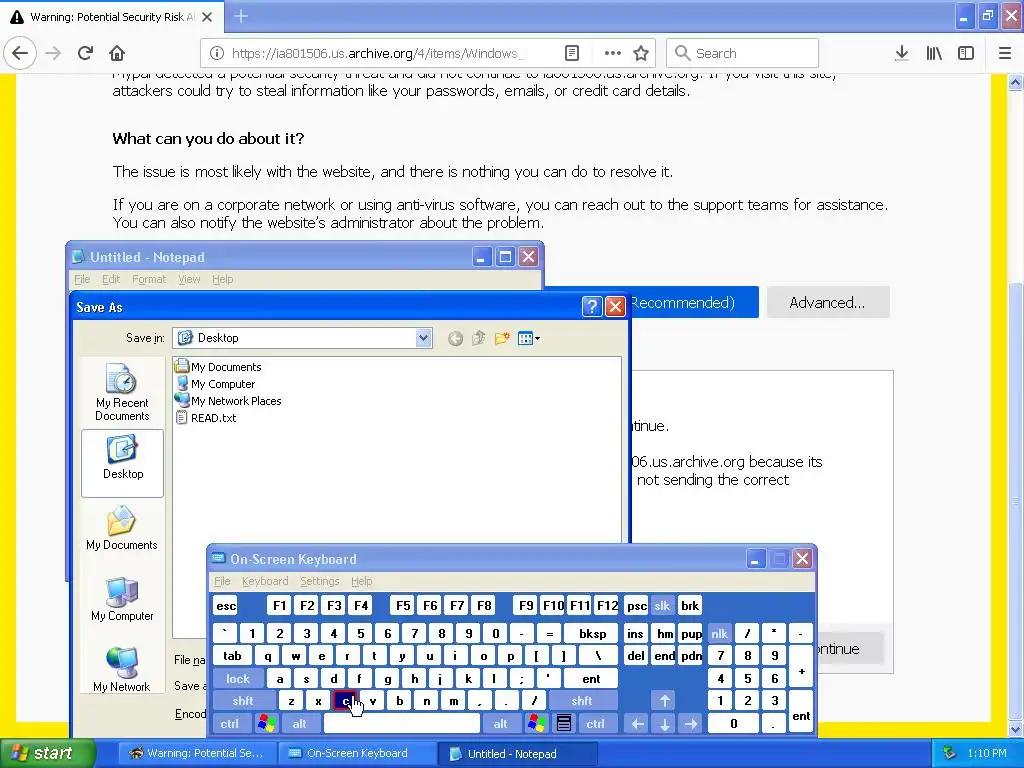Switch to Untitled - Notepad taskbar button

516,754
